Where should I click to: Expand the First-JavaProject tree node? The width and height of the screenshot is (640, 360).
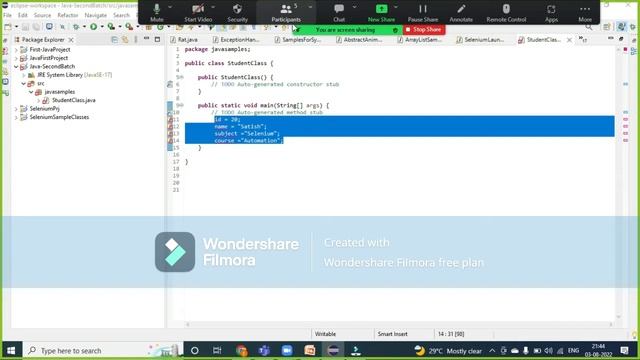16,50
